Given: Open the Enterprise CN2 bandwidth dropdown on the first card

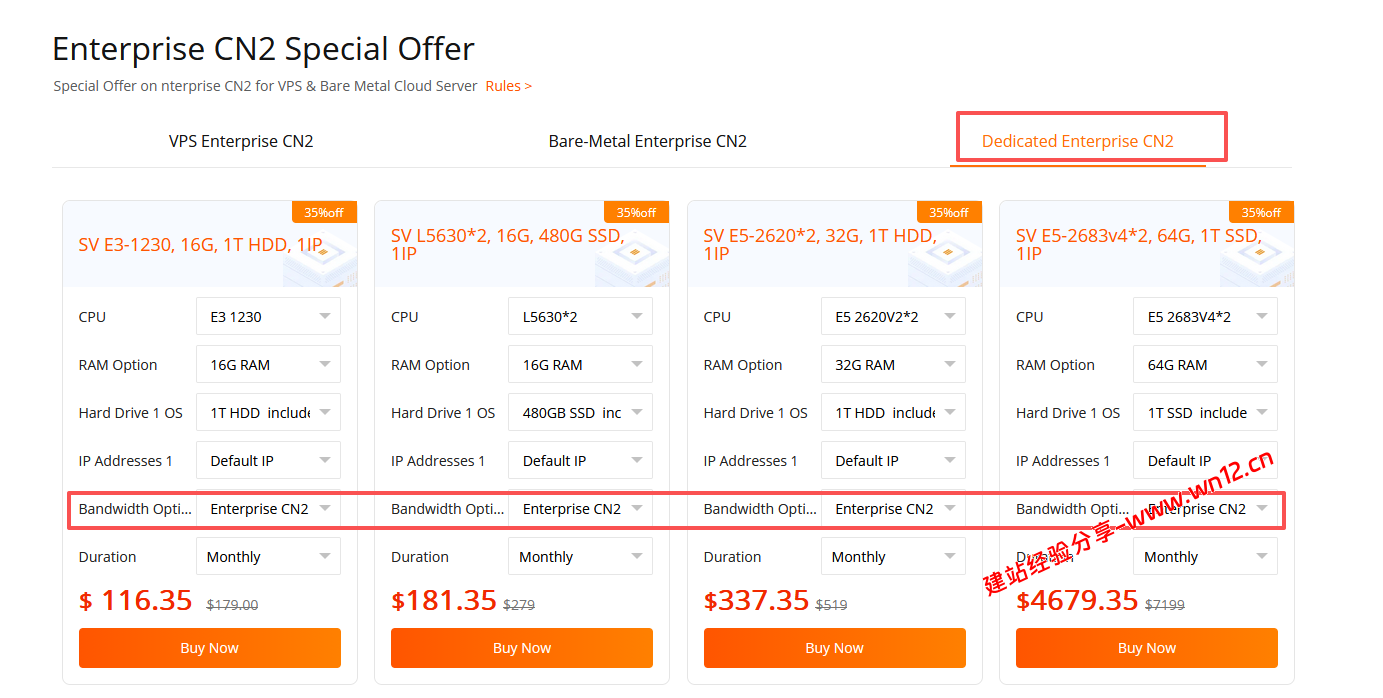Looking at the screenshot, I should (268, 508).
